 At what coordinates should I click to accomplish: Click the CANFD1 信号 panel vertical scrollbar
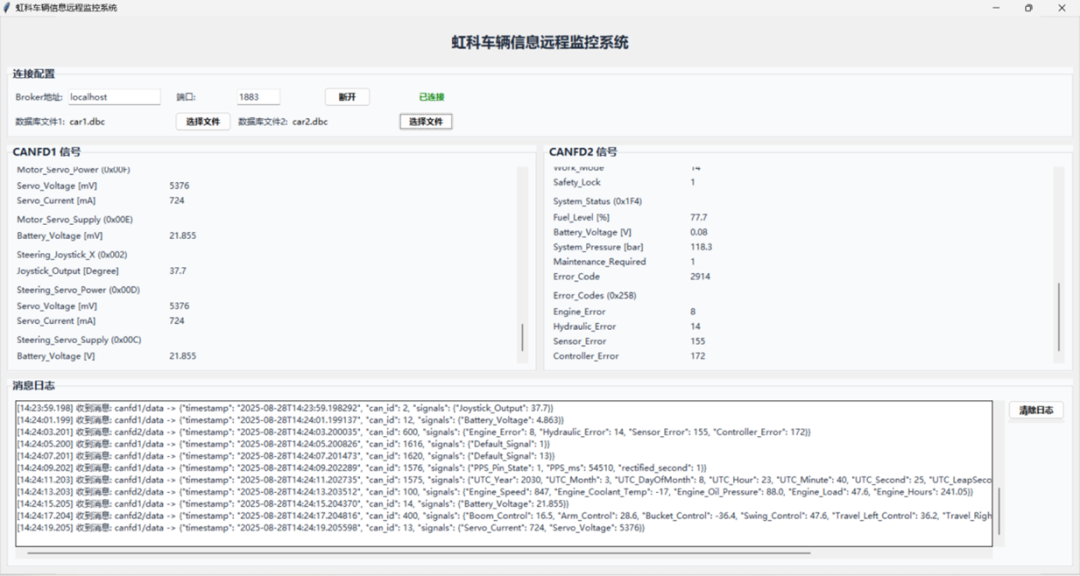pos(522,337)
